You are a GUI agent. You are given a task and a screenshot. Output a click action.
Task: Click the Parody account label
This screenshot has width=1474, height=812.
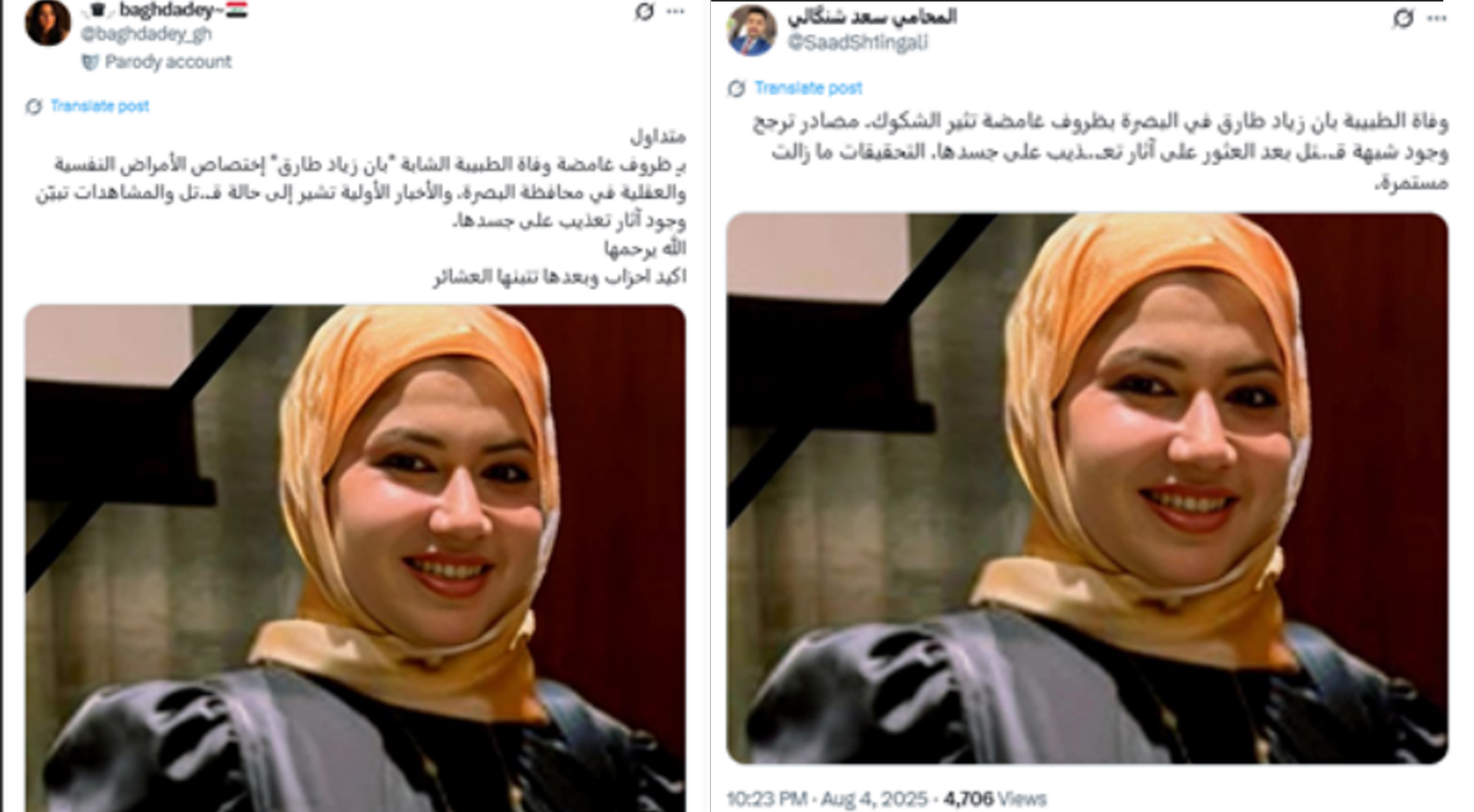pos(168,62)
